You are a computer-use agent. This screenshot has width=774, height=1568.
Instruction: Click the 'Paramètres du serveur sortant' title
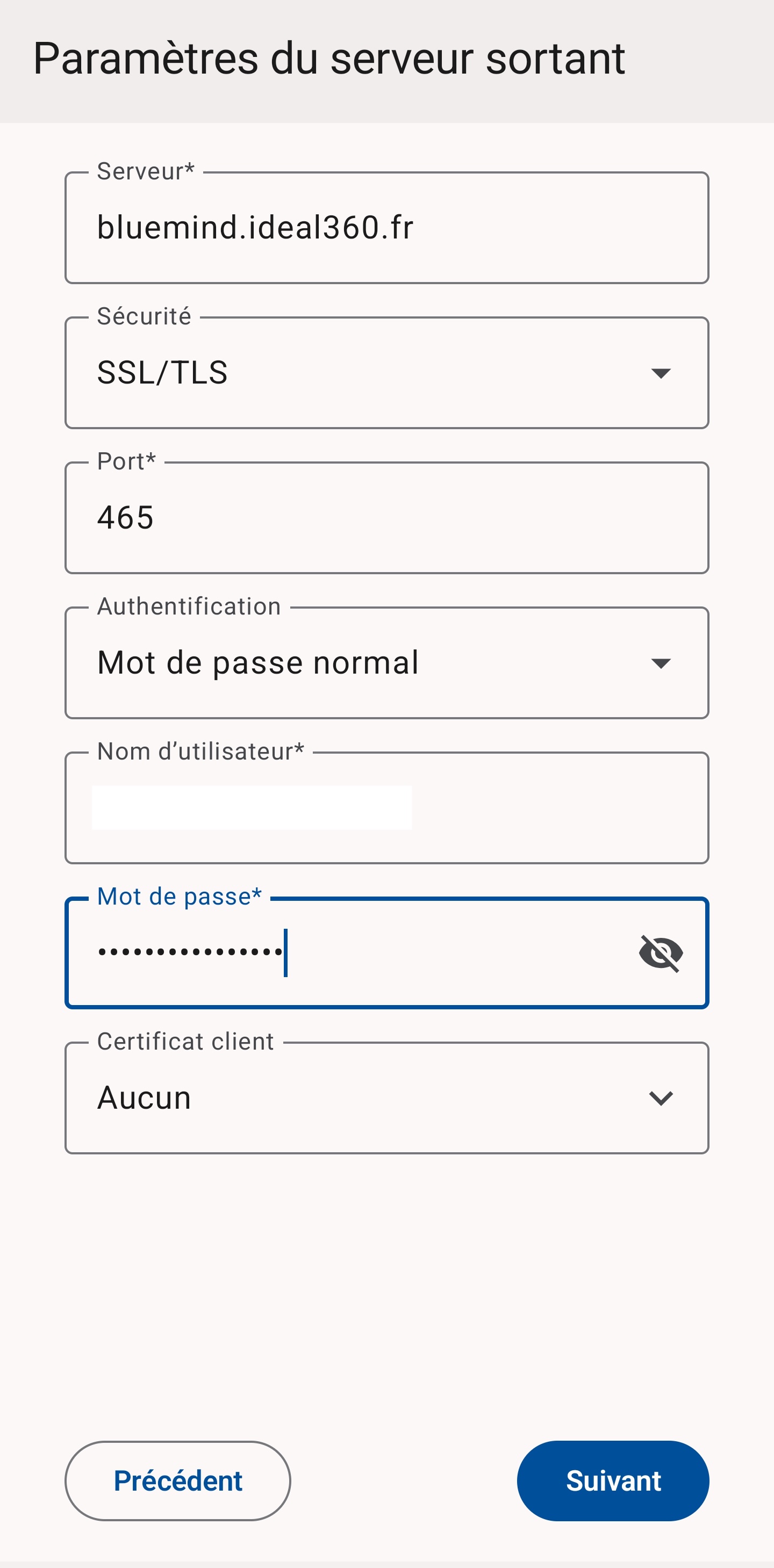pyautogui.click(x=329, y=59)
